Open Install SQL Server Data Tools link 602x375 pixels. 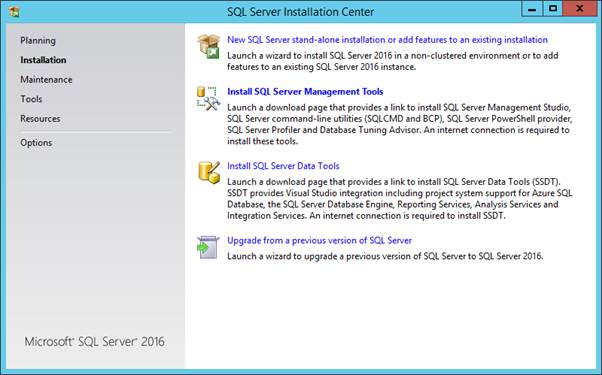[x=283, y=166]
